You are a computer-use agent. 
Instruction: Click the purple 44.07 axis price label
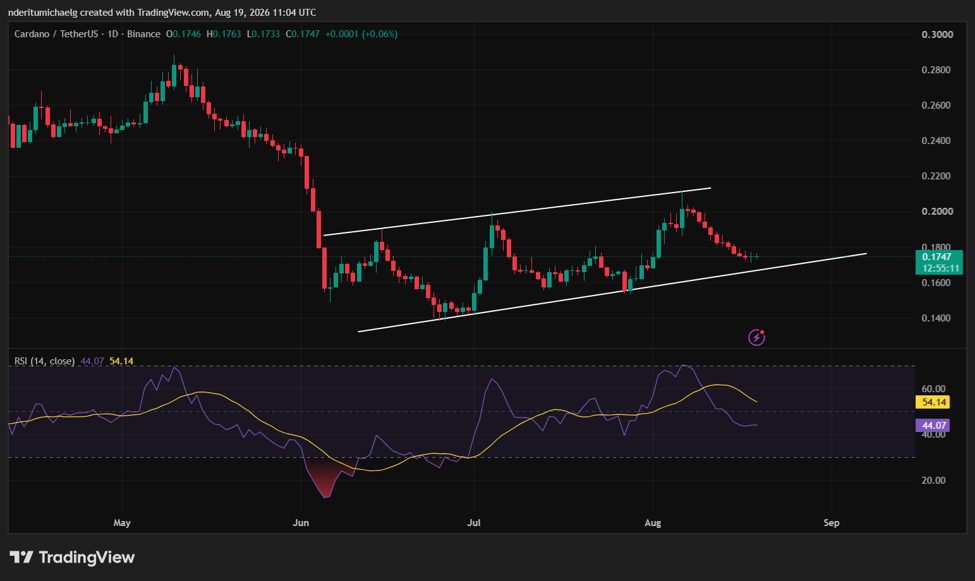click(933, 425)
